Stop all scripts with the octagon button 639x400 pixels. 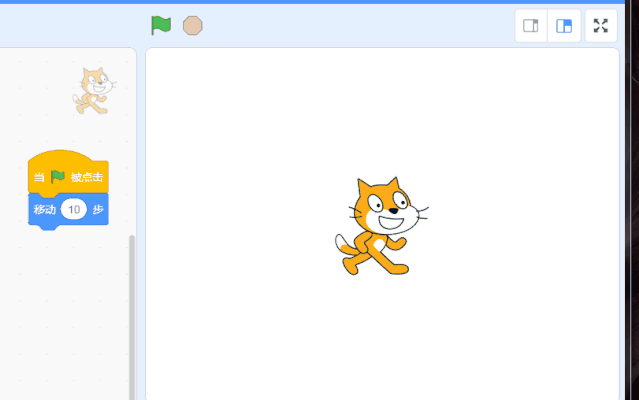pyautogui.click(x=192, y=26)
